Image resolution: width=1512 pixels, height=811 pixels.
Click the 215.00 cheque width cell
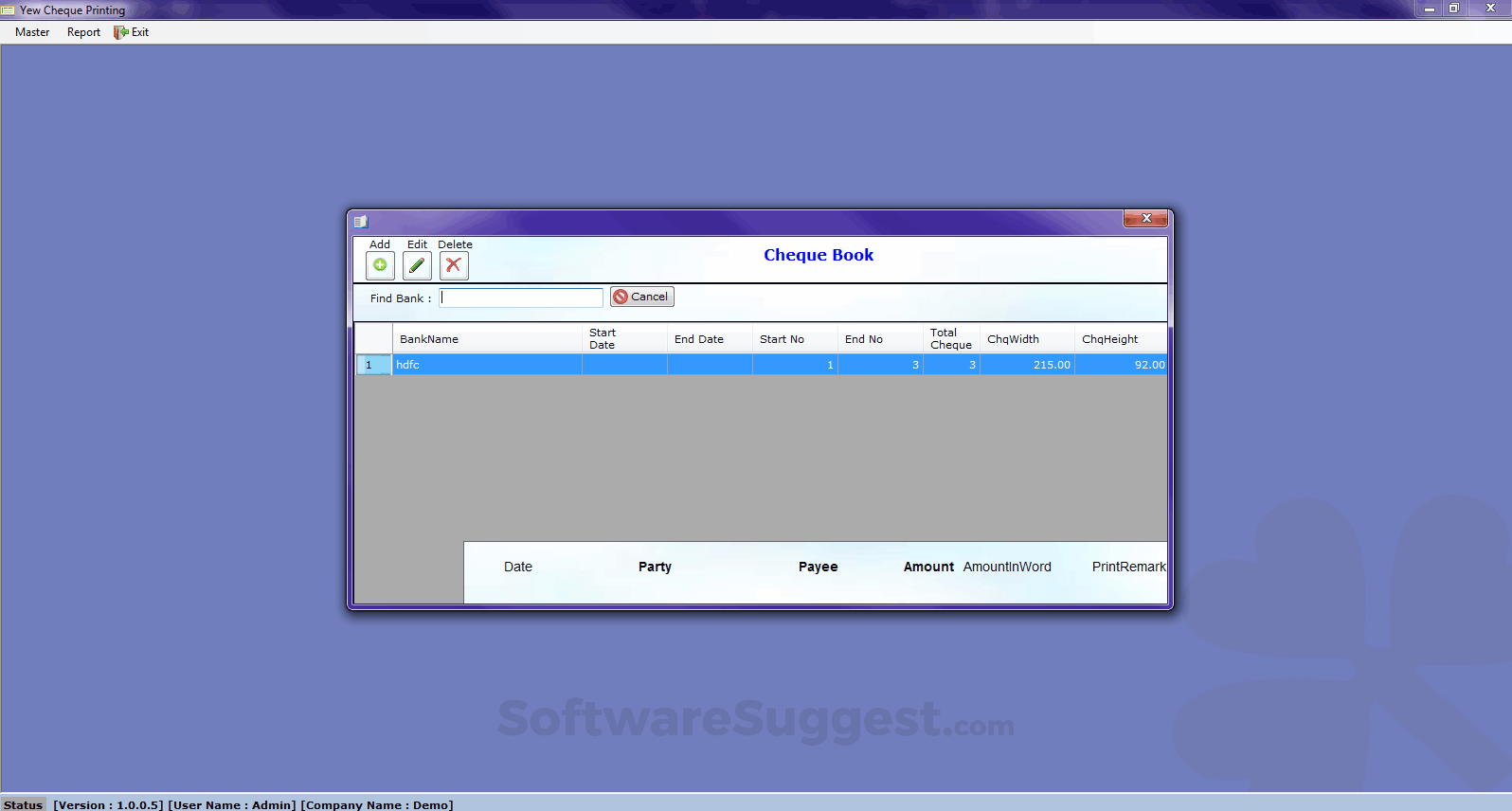point(1027,365)
